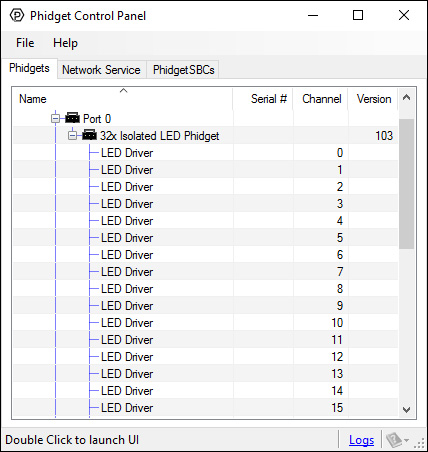Switch to the Phidgets tab

29,68
